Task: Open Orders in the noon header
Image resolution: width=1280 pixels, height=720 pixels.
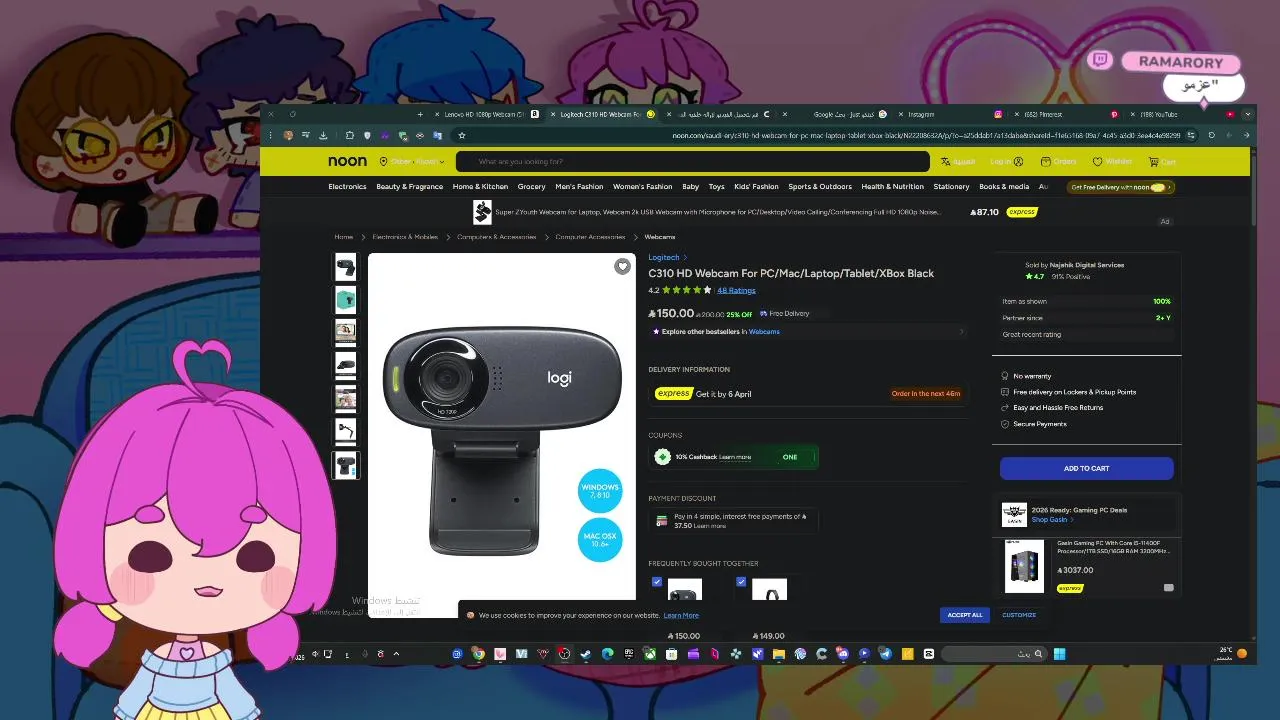Action: (1058, 161)
